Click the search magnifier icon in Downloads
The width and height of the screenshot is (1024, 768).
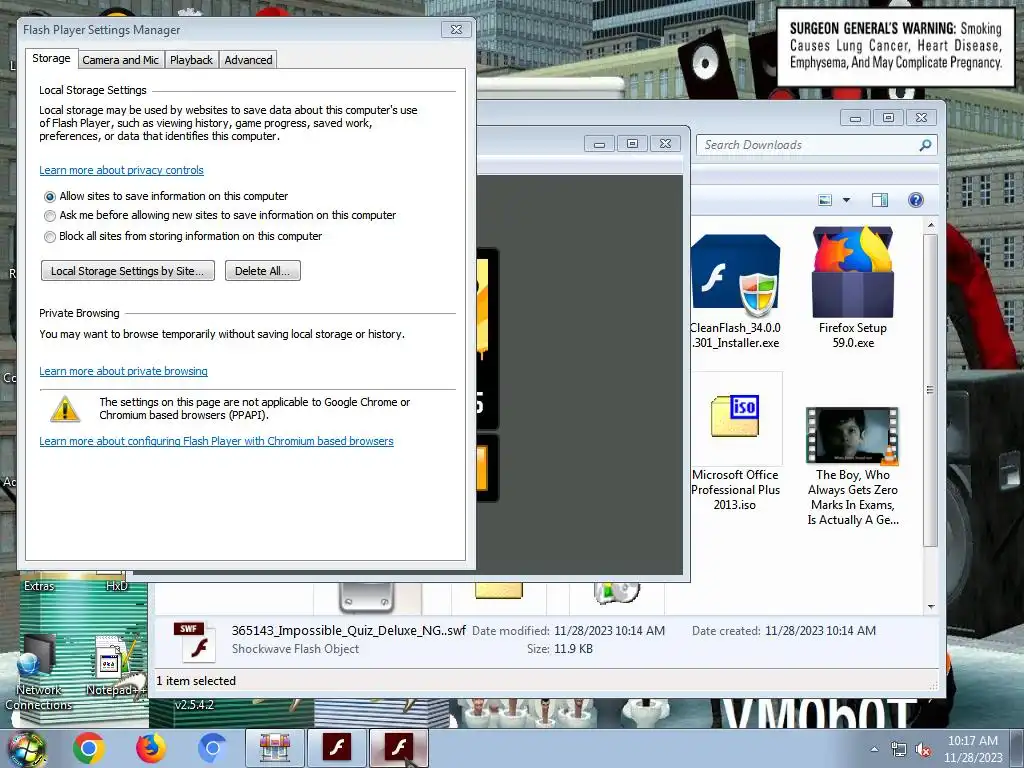point(925,145)
